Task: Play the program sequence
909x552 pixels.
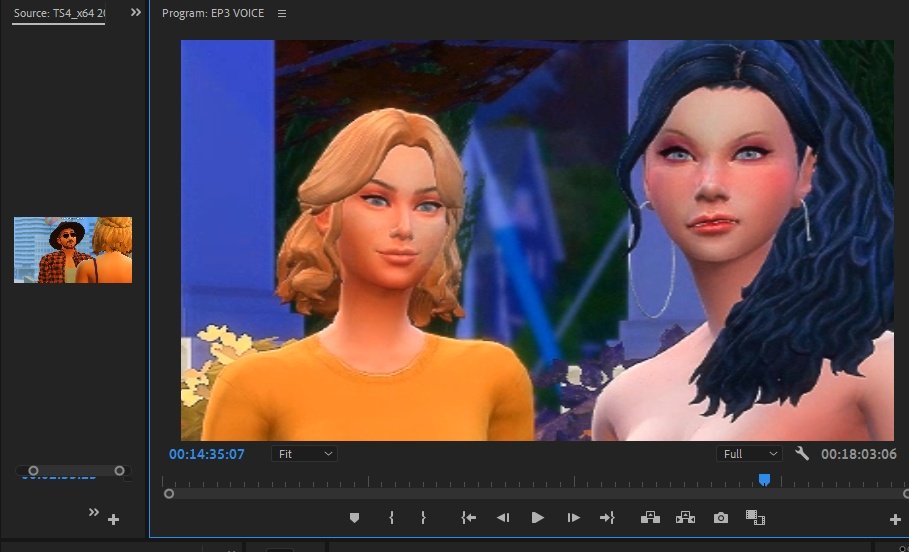Action: 537,518
